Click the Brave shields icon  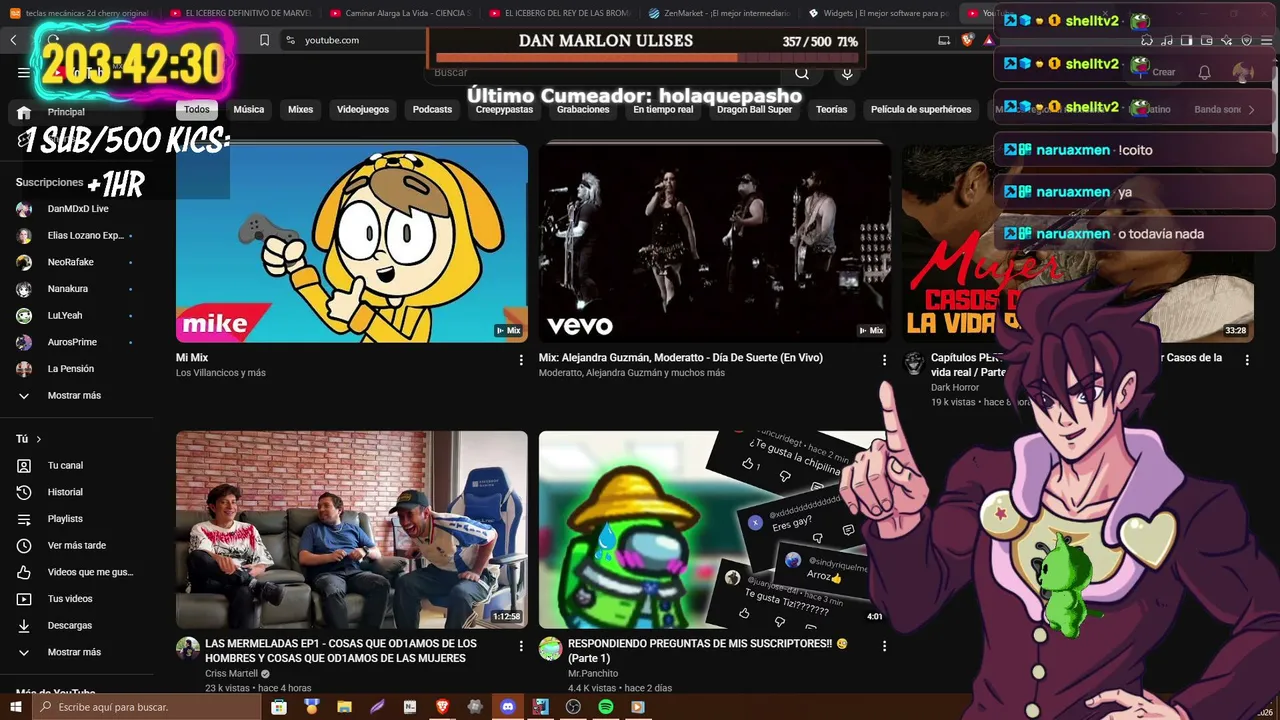point(968,40)
